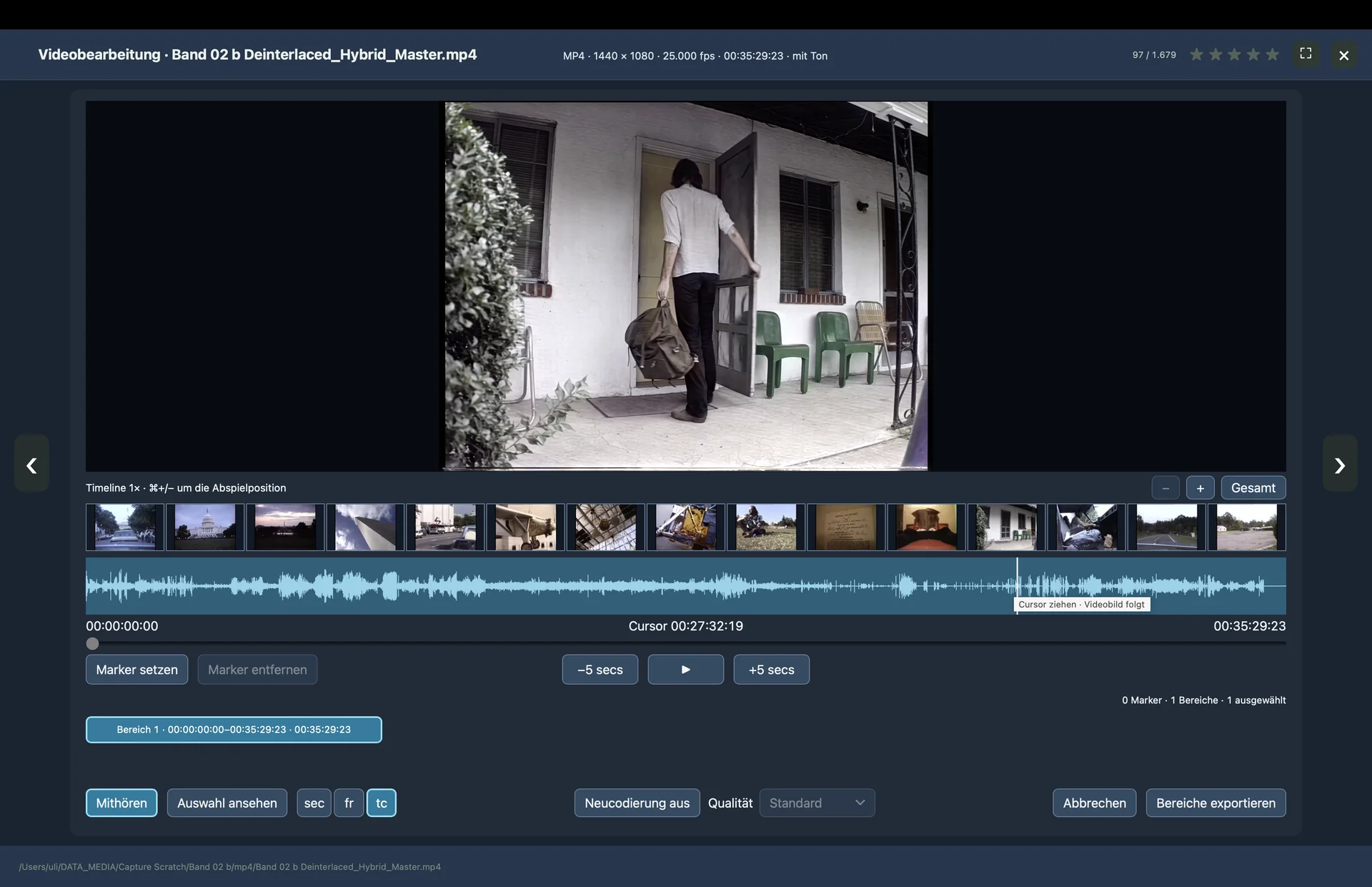Rate with first star
The height and width of the screenshot is (887, 1372).
pyautogui.click(x=1196, y=55)
